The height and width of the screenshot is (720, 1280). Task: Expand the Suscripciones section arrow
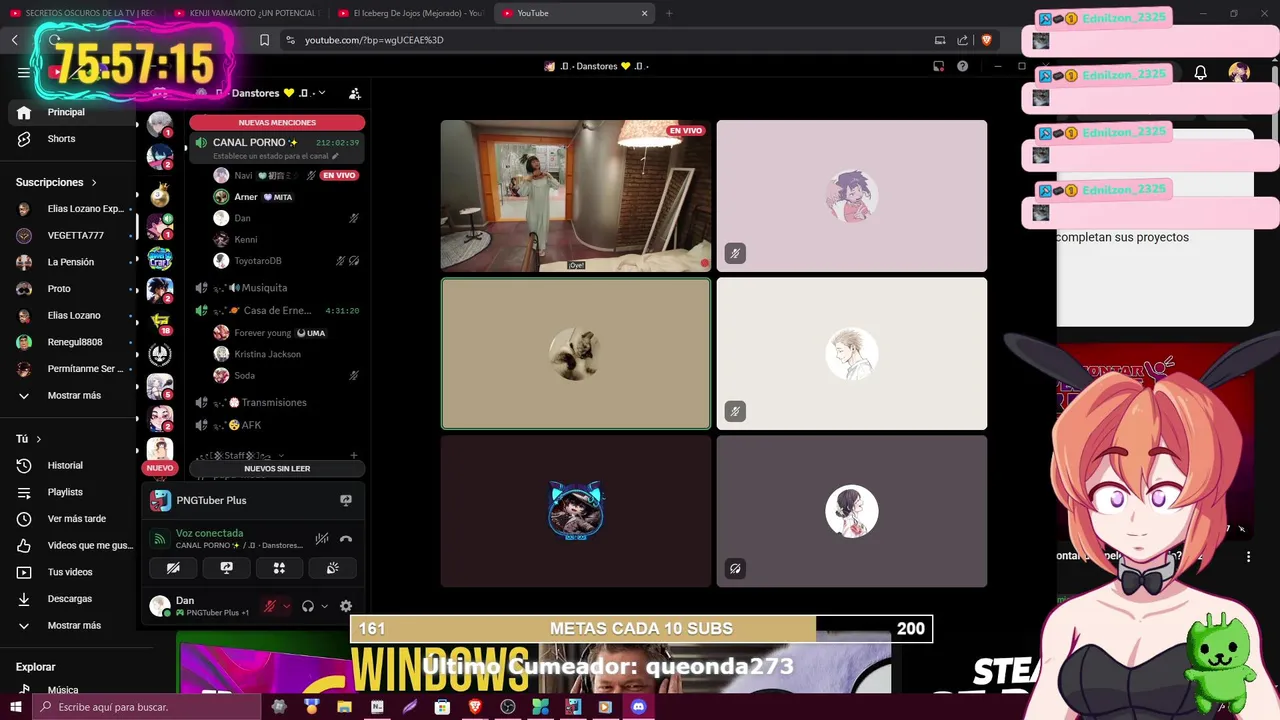pos(94,183)
